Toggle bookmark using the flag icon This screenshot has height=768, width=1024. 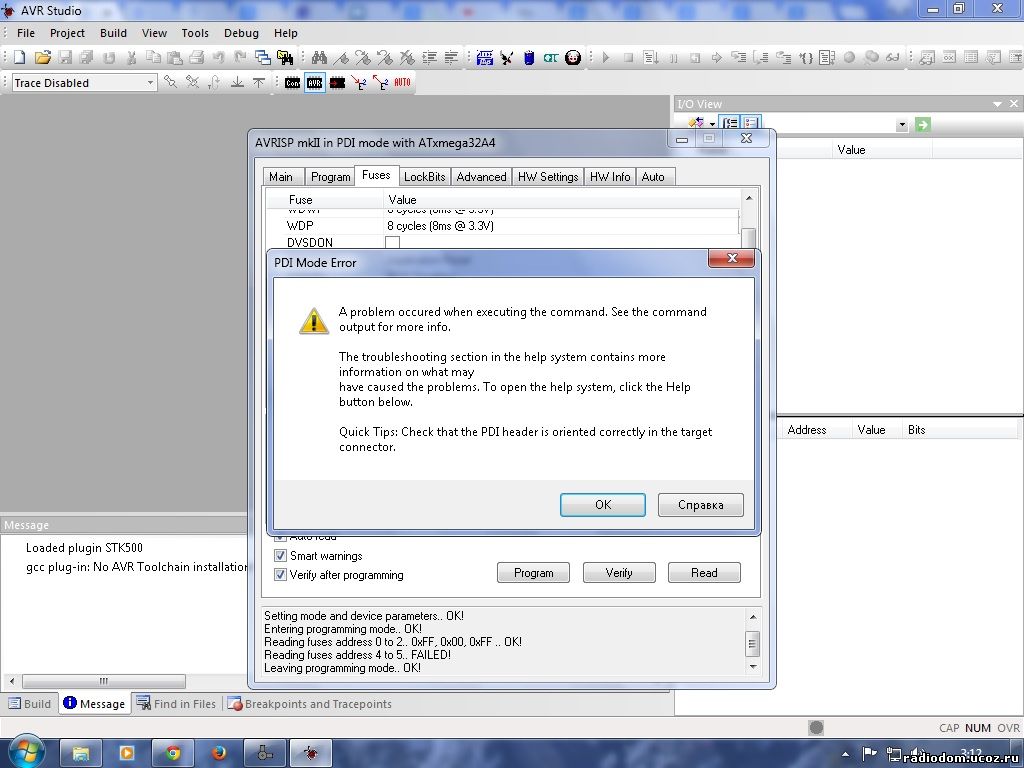[341, 57]
